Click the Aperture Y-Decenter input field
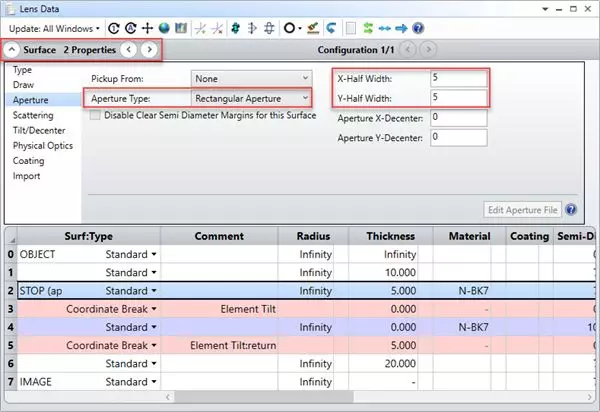This screenshot has height=412, width=600. pos(458,137)
